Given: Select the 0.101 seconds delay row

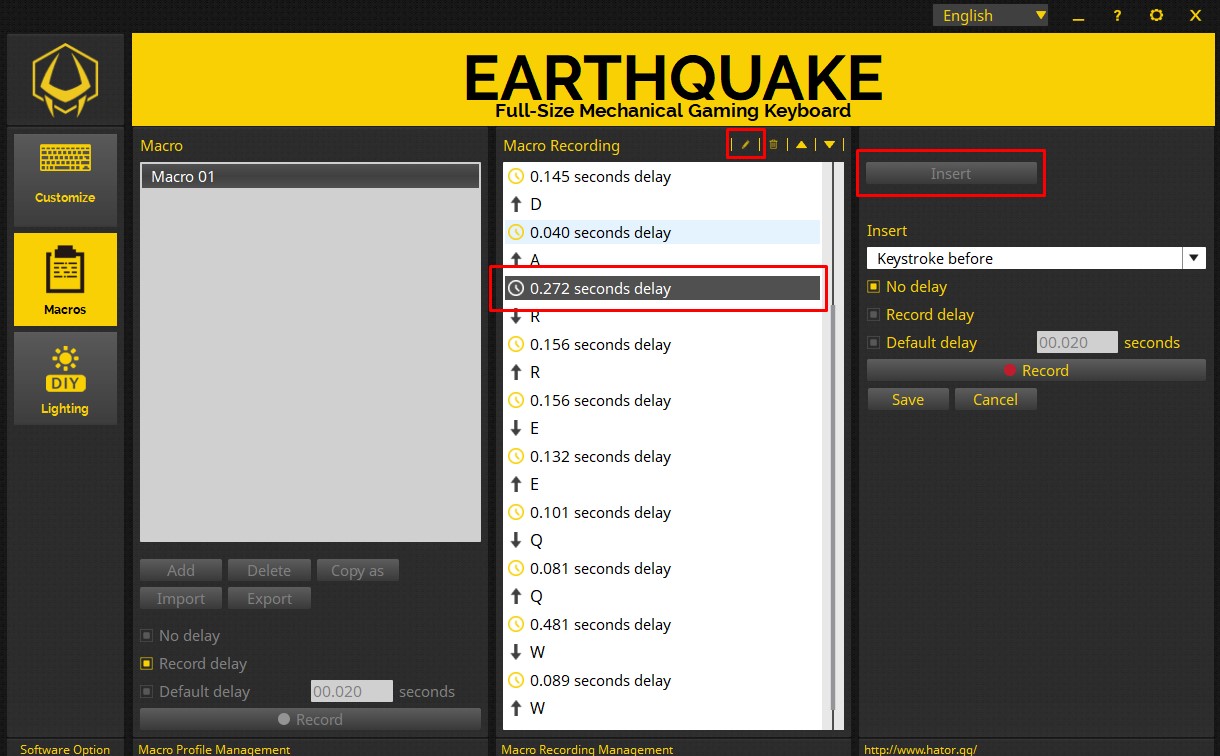Looking at the screenshot, I should click(662, 512).
